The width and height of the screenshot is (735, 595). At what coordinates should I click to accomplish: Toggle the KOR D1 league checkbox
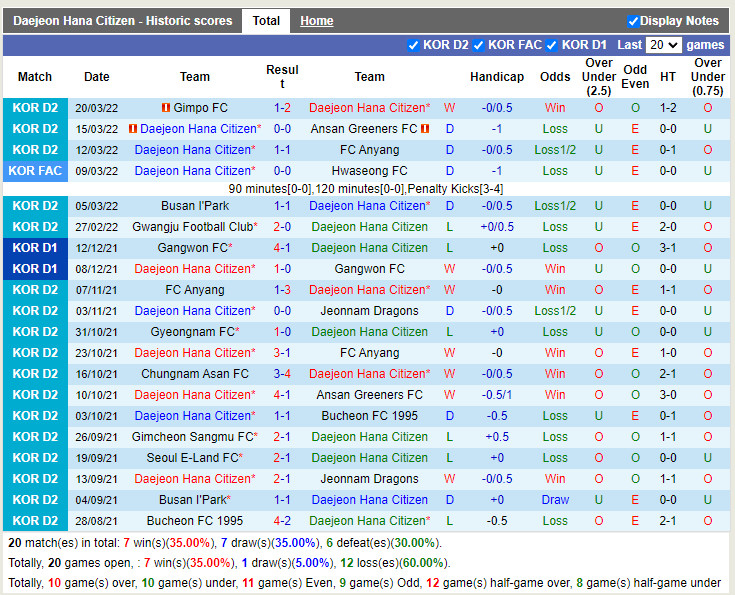tap(551, 45)
